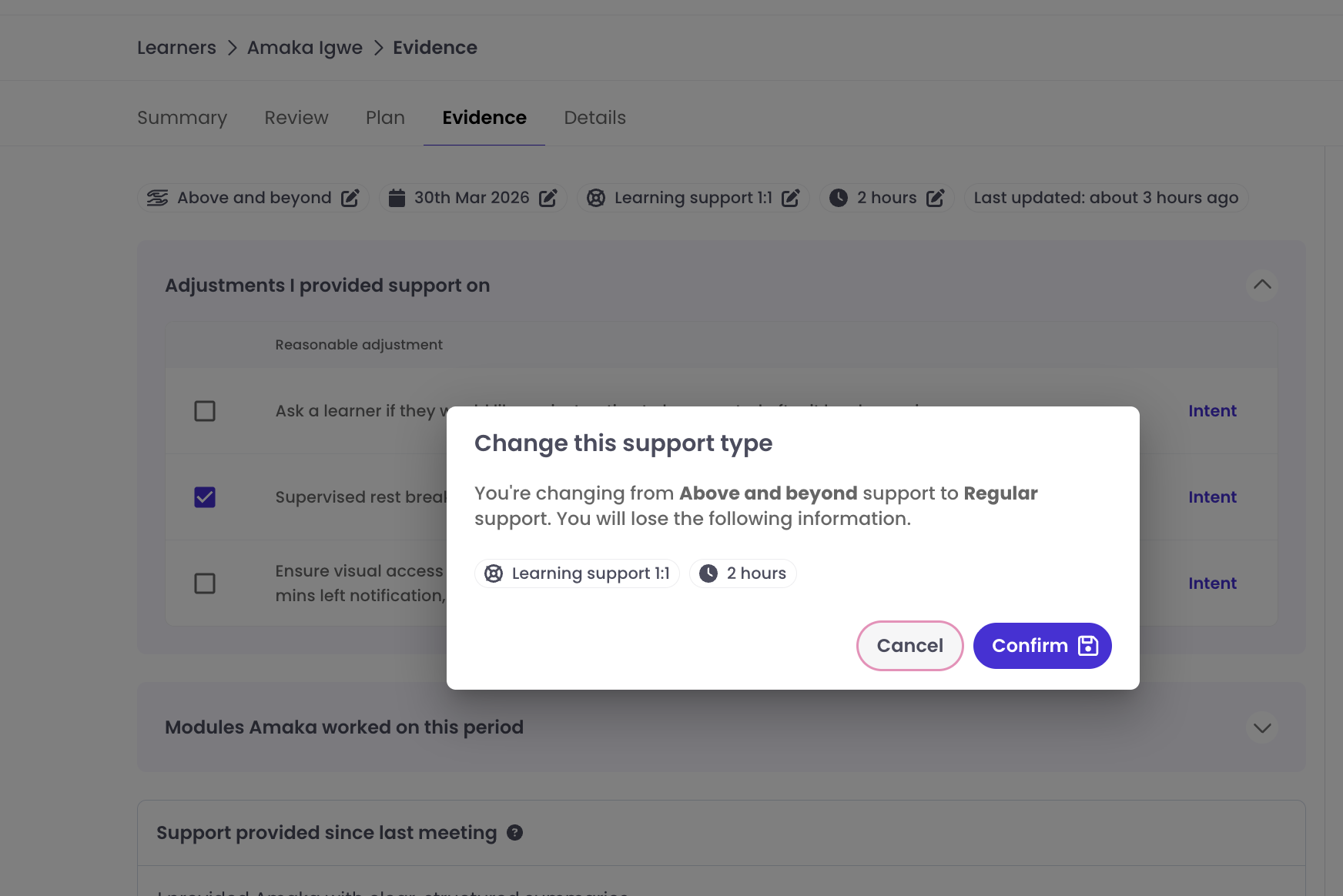This screenshot has width=1343, height=896.
Task: Uncheck the Supervised rest breaks checkbox
Action: point(205,497)
